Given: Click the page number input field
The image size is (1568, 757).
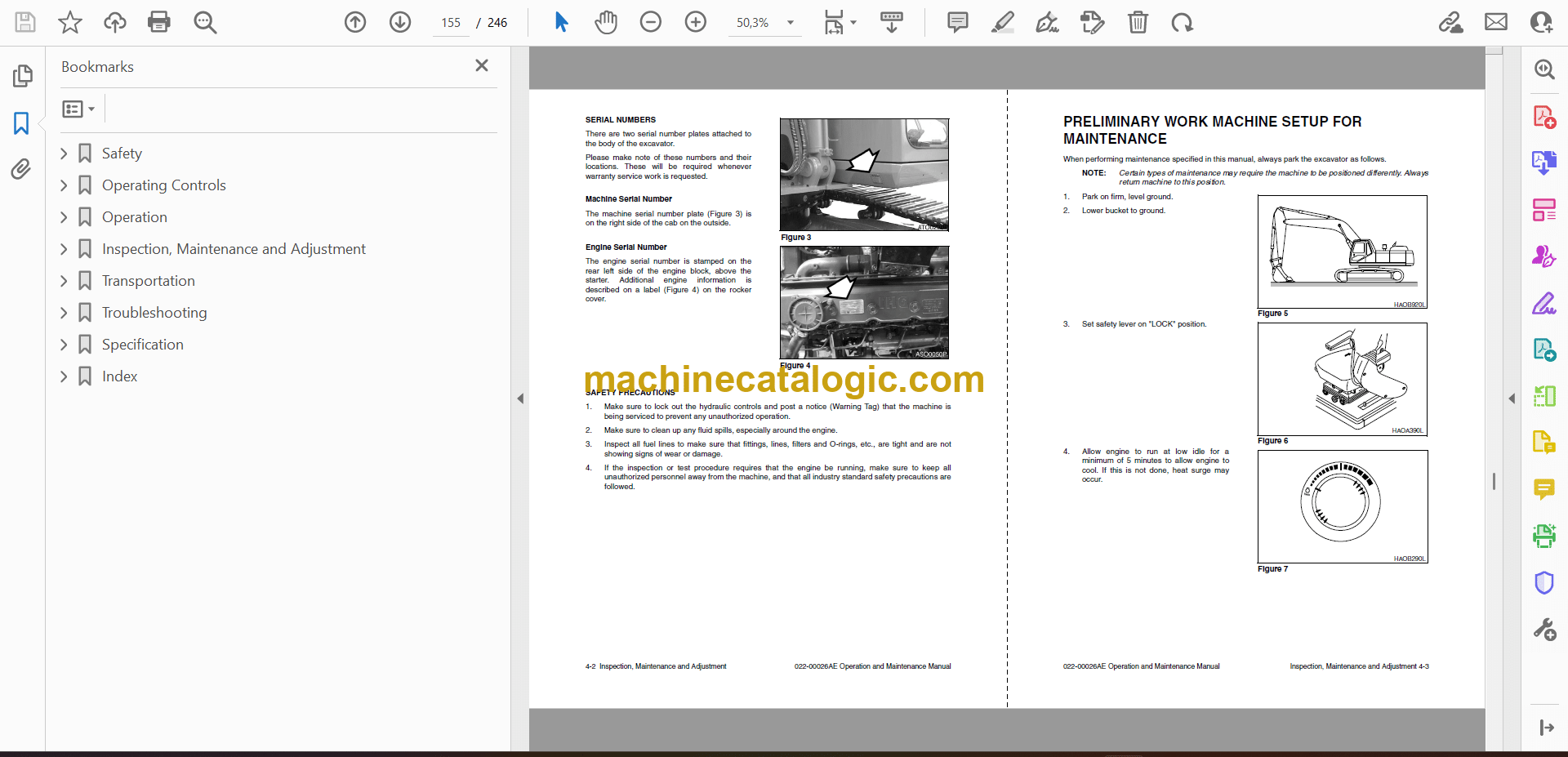Looking at the screenshot, I should tap(451, 23).
